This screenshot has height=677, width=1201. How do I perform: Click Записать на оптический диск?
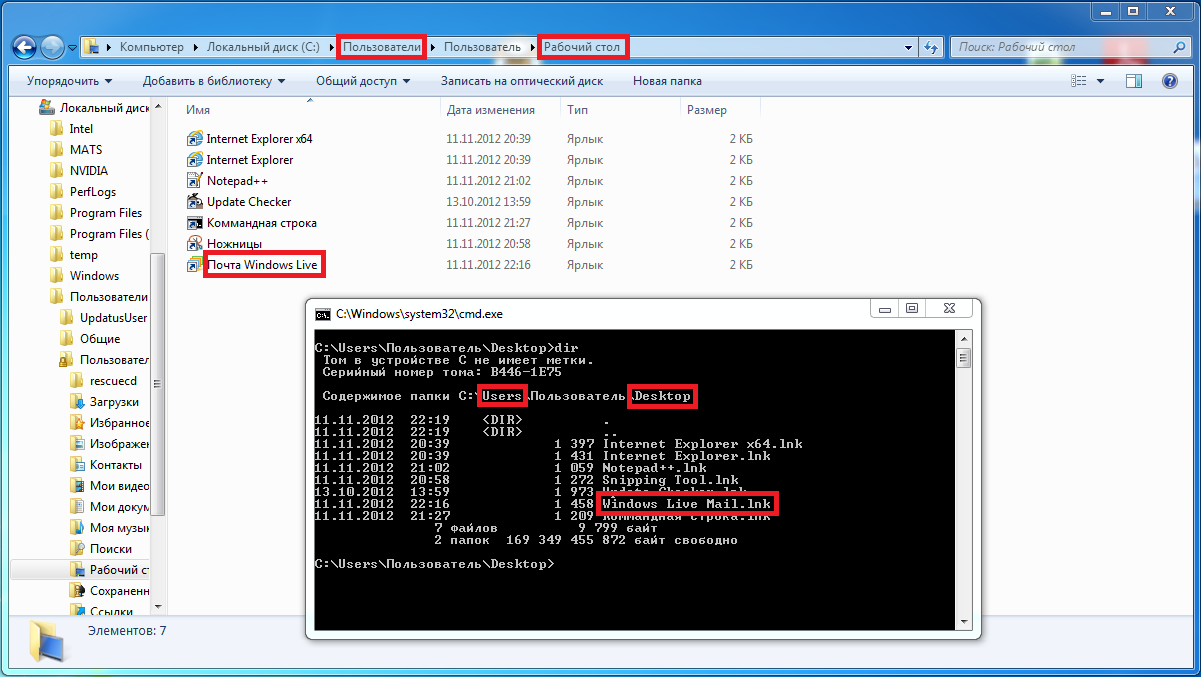(522, 81)
